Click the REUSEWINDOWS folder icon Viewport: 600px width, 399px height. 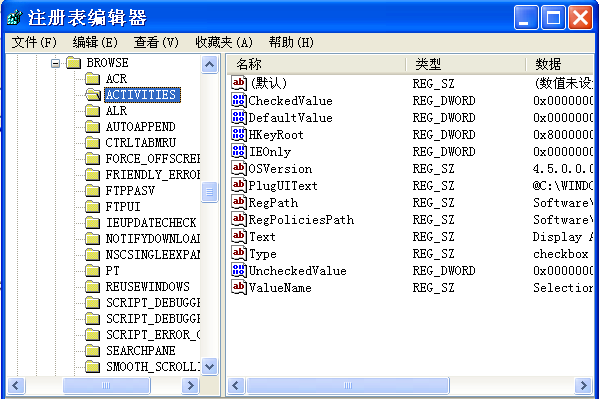point(92,287)
